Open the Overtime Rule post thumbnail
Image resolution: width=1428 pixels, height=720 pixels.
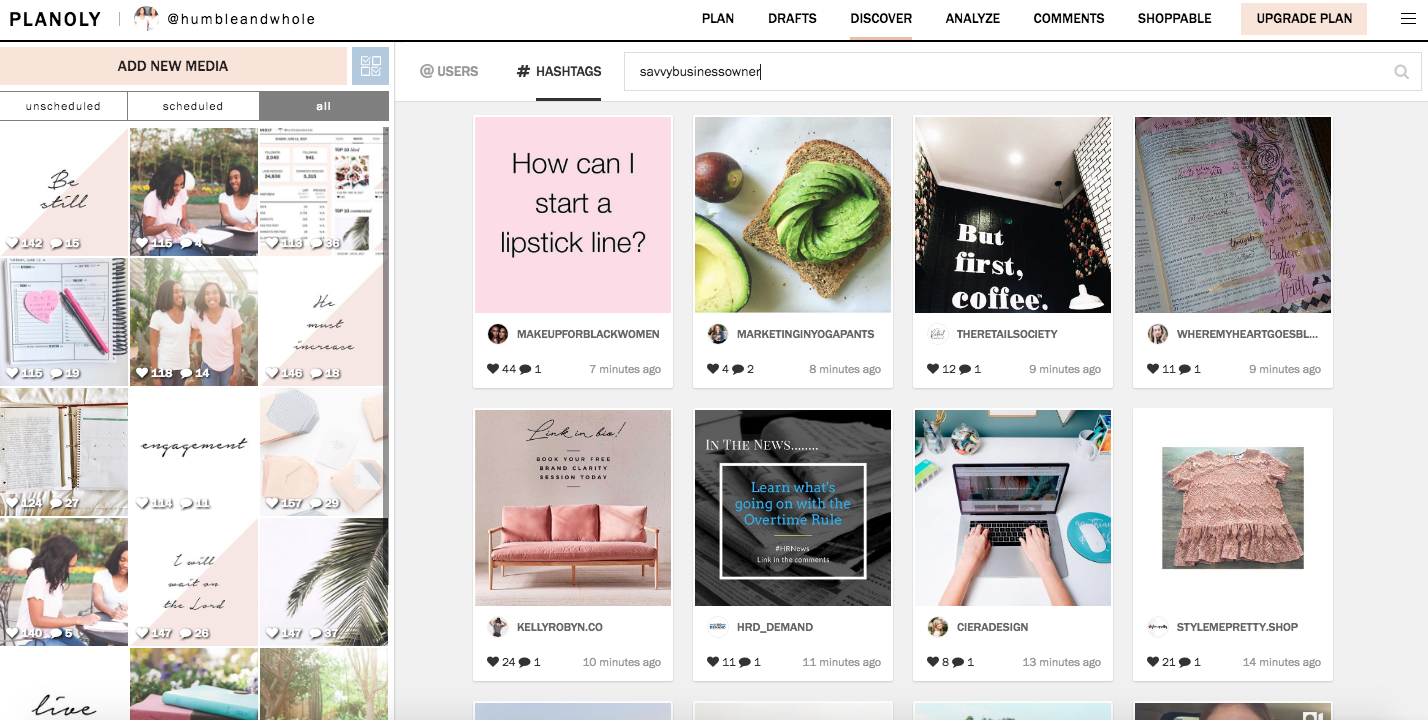pyautogui.click(x=793, y=508)
